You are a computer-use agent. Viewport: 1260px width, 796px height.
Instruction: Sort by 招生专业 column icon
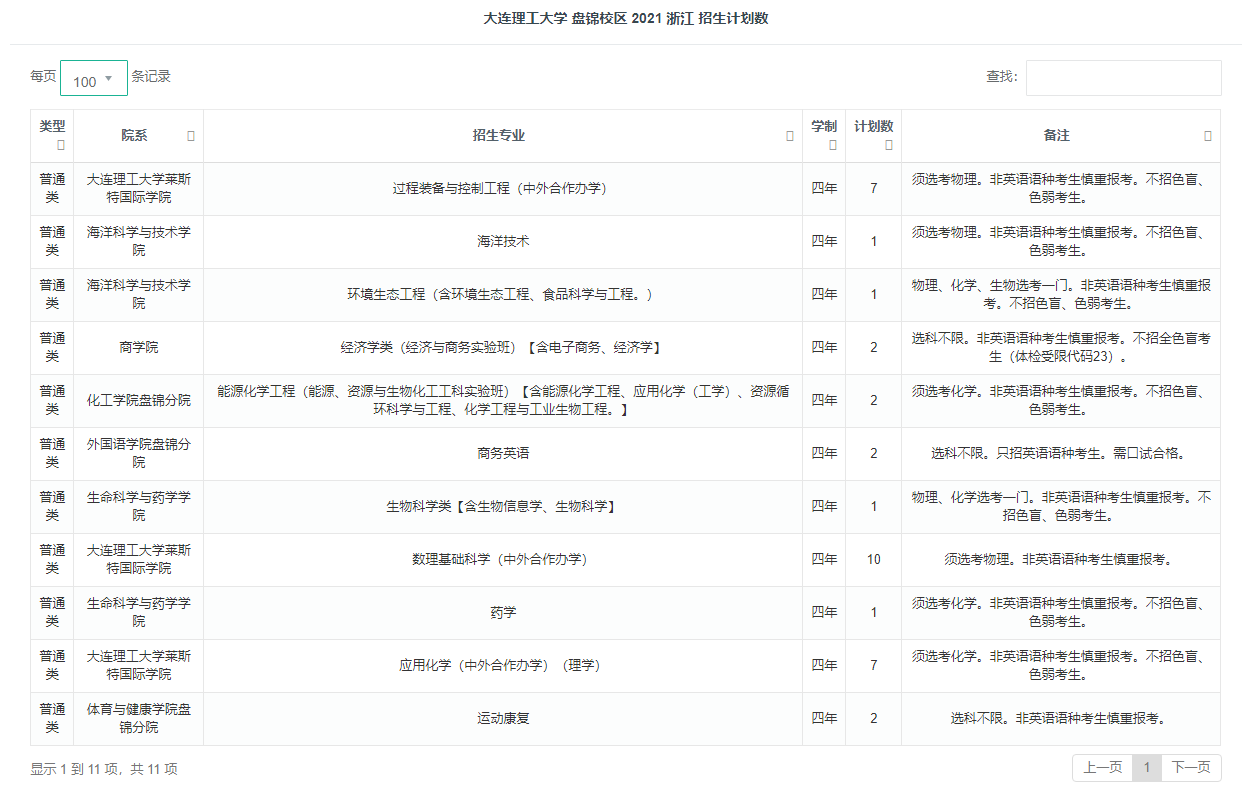tap(790, 135)
